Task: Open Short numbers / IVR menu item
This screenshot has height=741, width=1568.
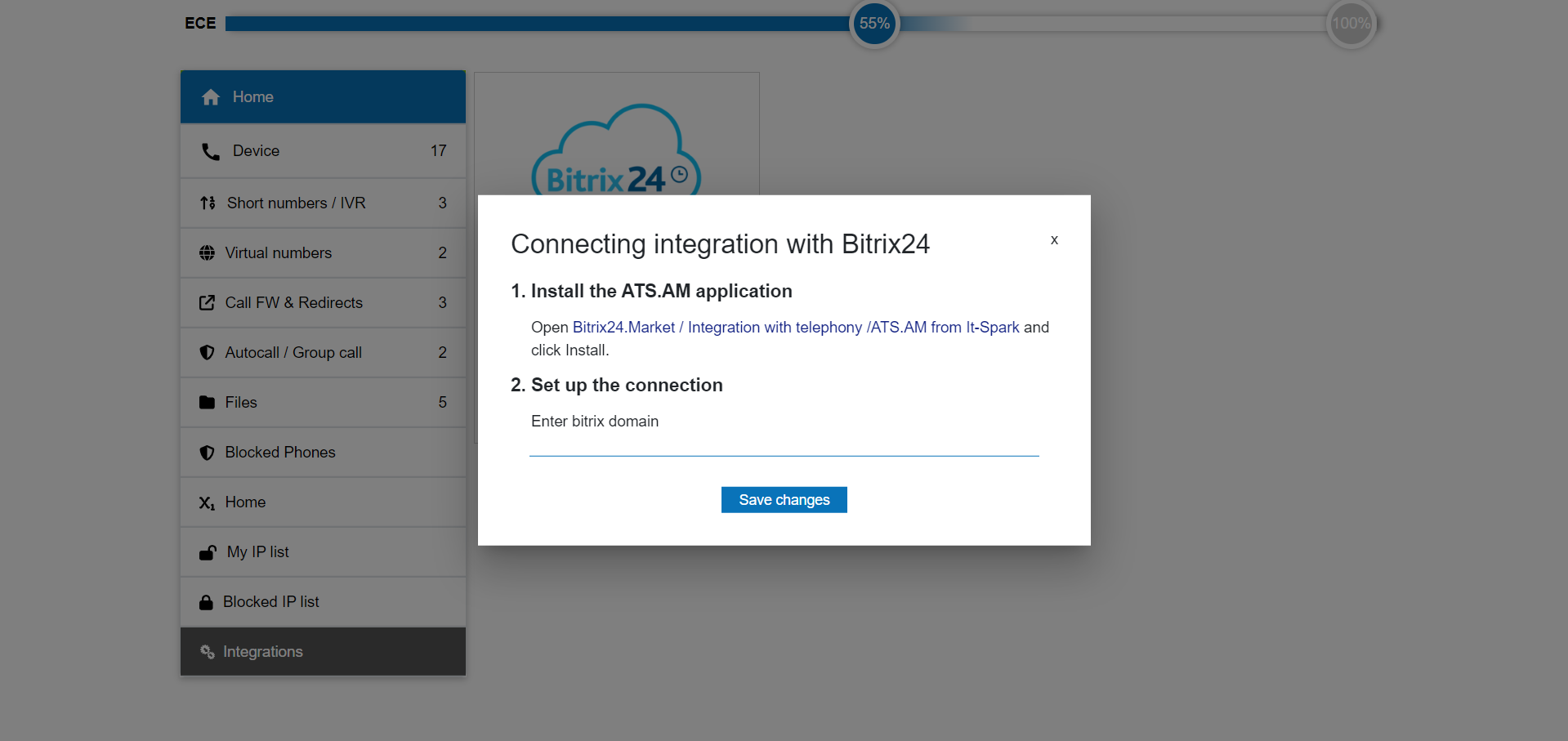Action: click(296, 203)
